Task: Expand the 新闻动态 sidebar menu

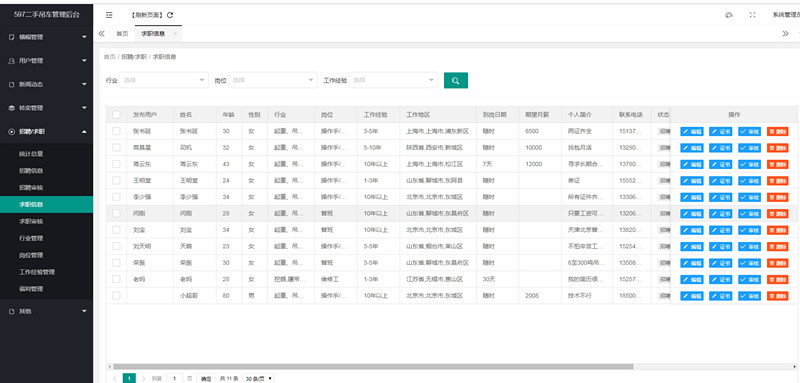Action: (x=46, y=85)
